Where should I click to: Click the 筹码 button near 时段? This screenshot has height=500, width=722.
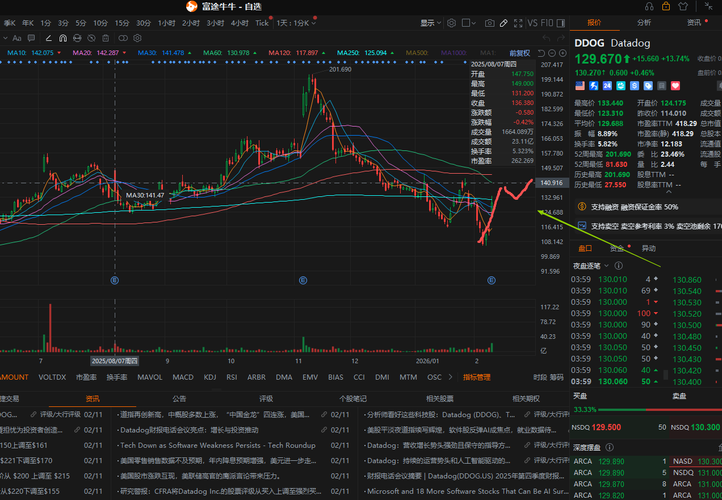(x=557, y=377)
